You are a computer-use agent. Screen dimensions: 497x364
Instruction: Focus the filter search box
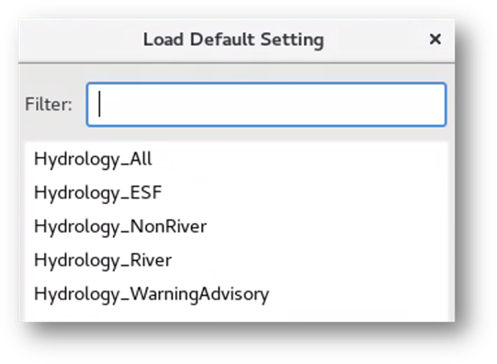coord(266,104)
